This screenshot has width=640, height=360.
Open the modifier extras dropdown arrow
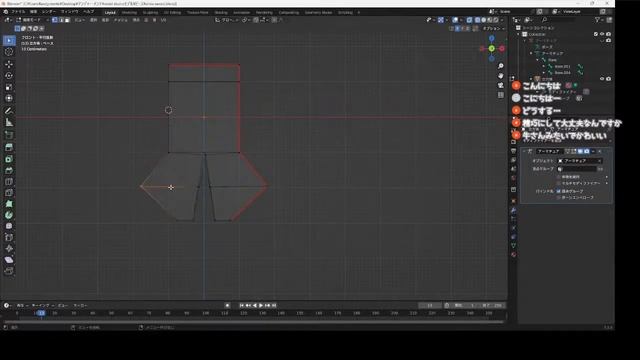(593, 151)
